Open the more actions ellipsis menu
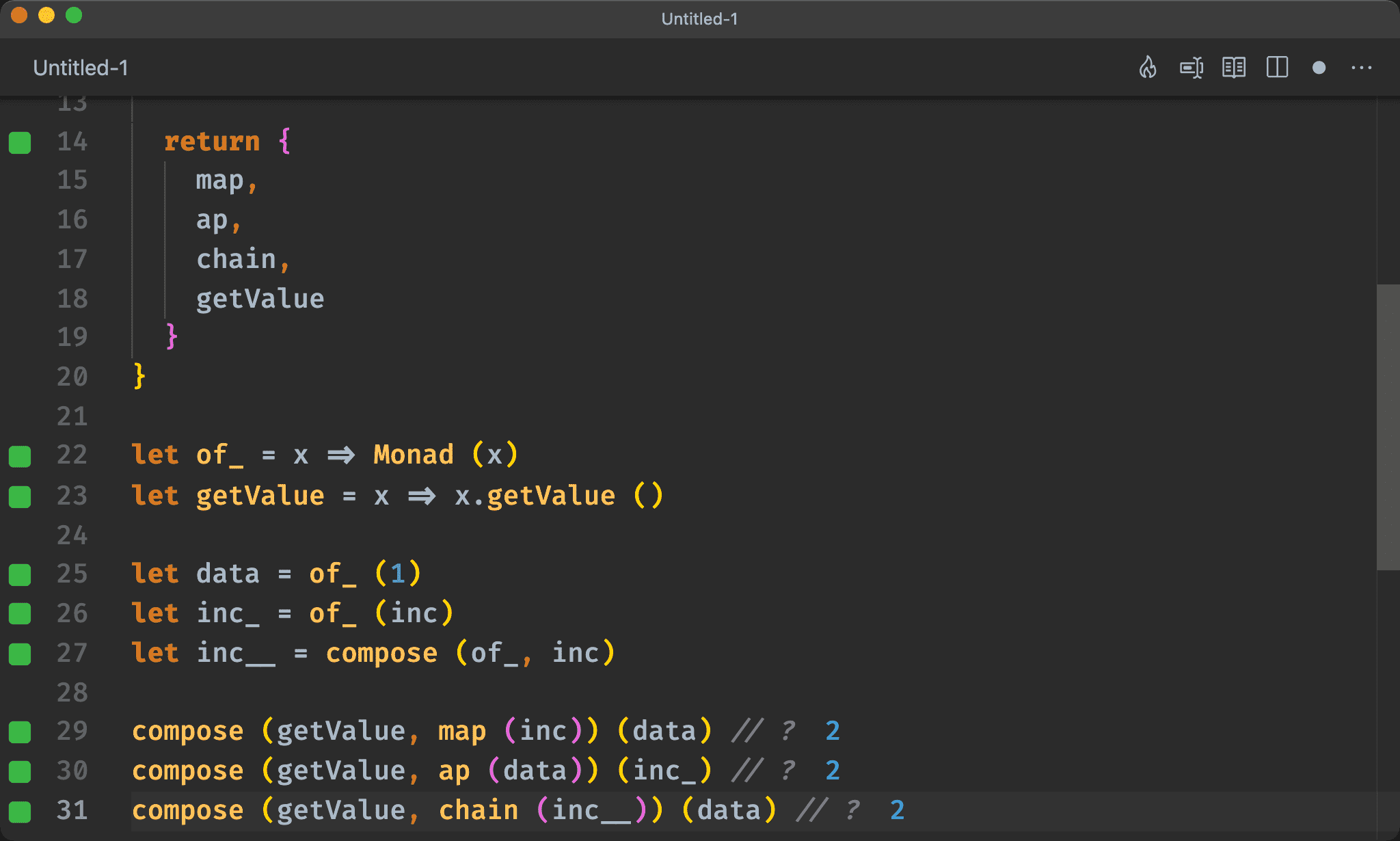Image resolution: width=1400 pixels, height=841 pixels. (x=1362, y=68)
